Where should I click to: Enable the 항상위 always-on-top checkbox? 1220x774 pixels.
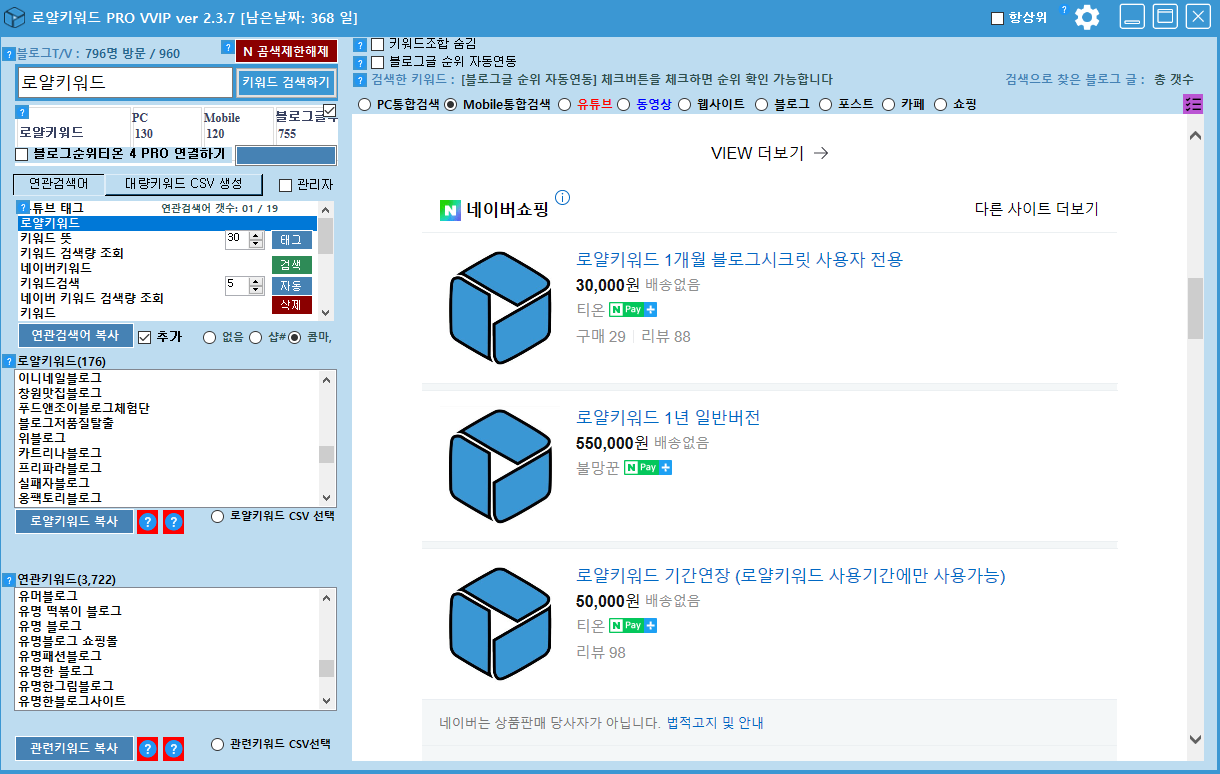click(x=997, y=18)
